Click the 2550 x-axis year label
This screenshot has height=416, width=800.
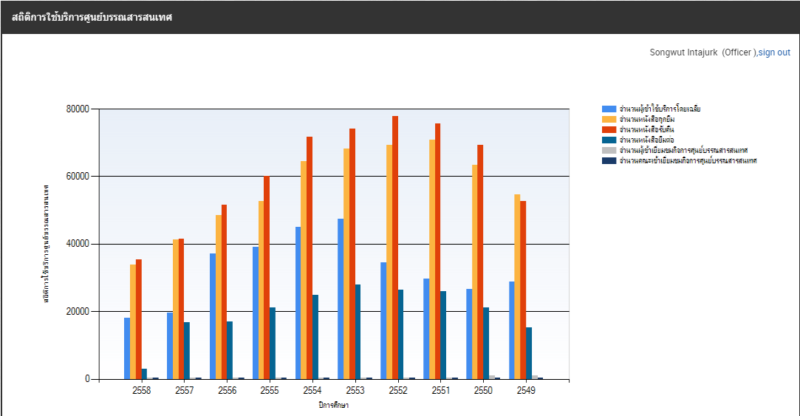coord(483,394)
